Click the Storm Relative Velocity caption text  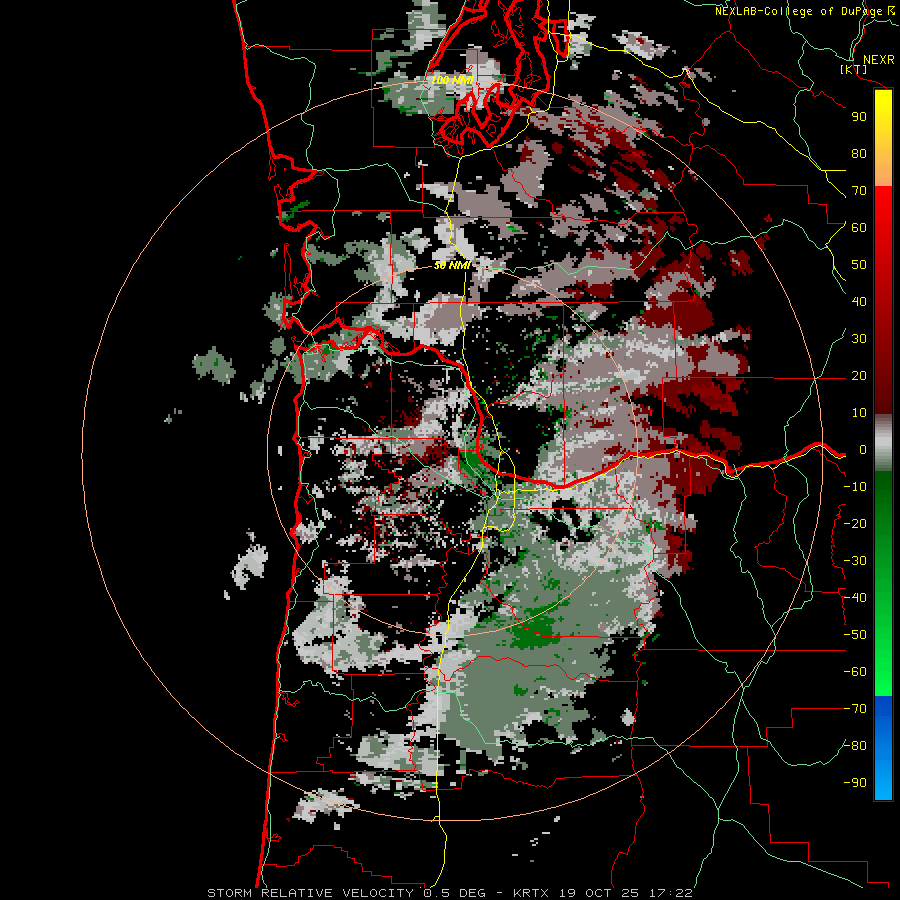point(449,893)
